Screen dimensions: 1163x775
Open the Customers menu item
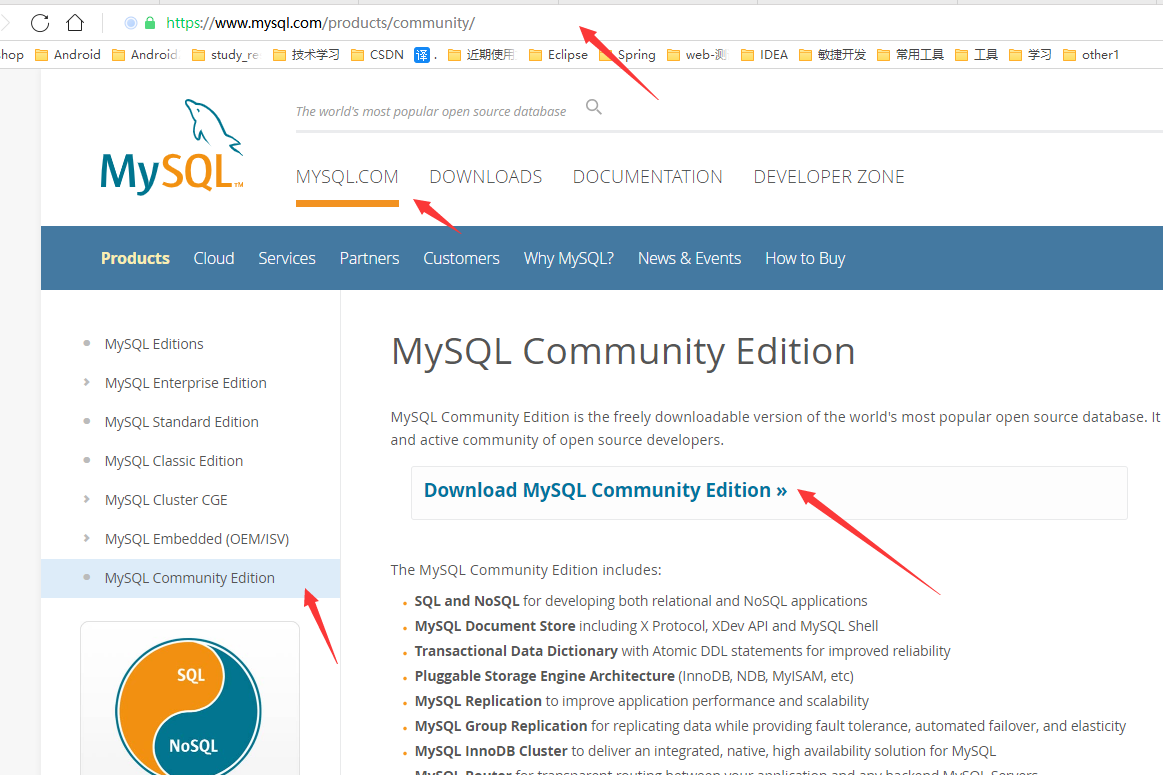point(461,258)
